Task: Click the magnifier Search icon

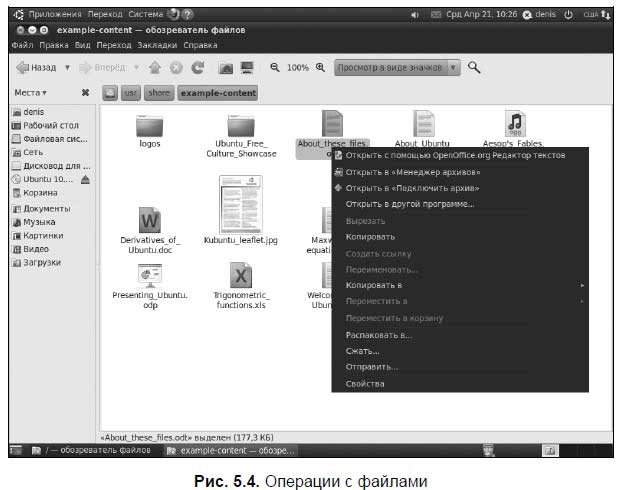Action: (474, 67)
